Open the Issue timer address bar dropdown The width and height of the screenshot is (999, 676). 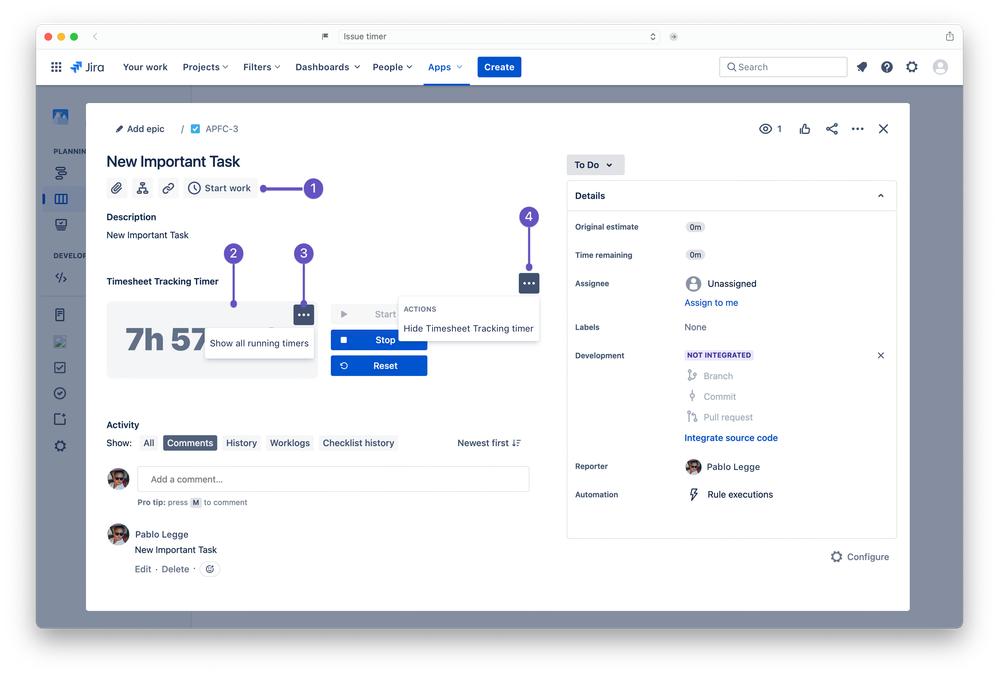point(652,36)
